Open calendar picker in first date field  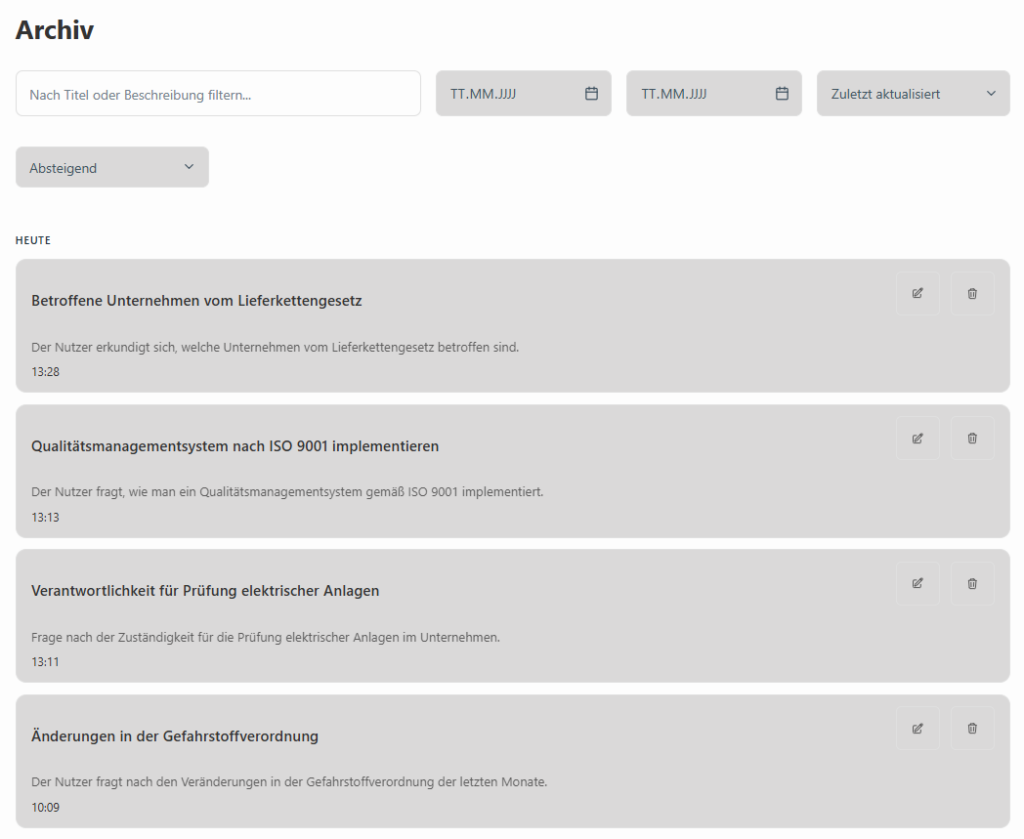tap(591, 94)
